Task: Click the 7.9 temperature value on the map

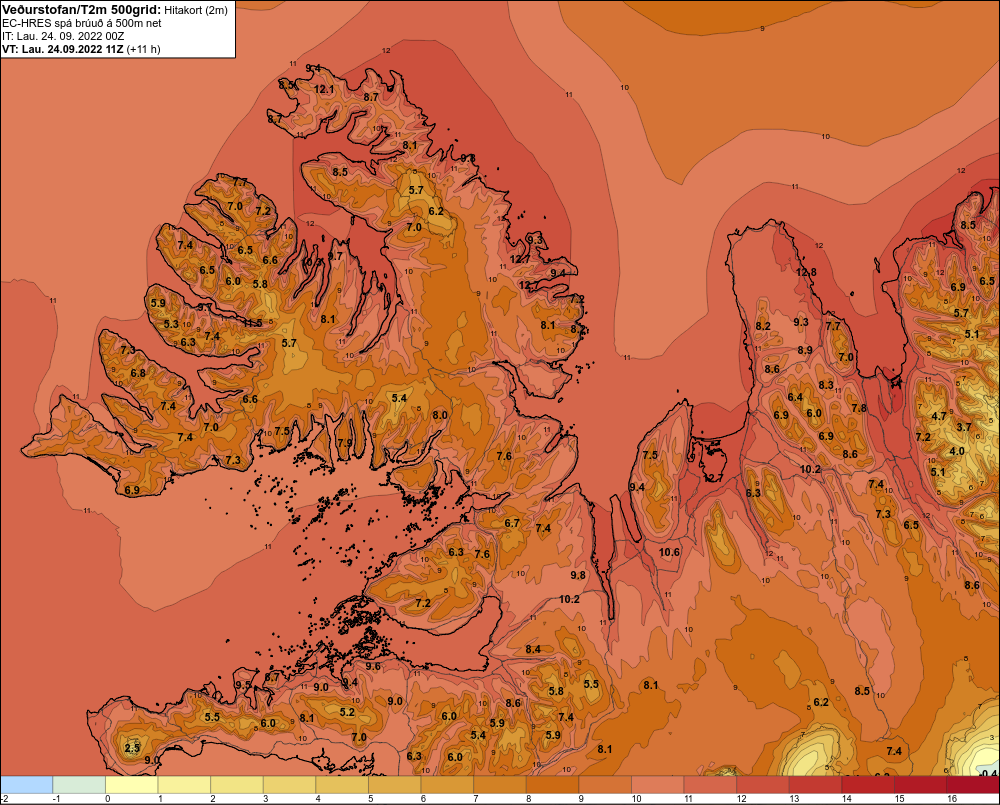Action: tap(345, 443)
